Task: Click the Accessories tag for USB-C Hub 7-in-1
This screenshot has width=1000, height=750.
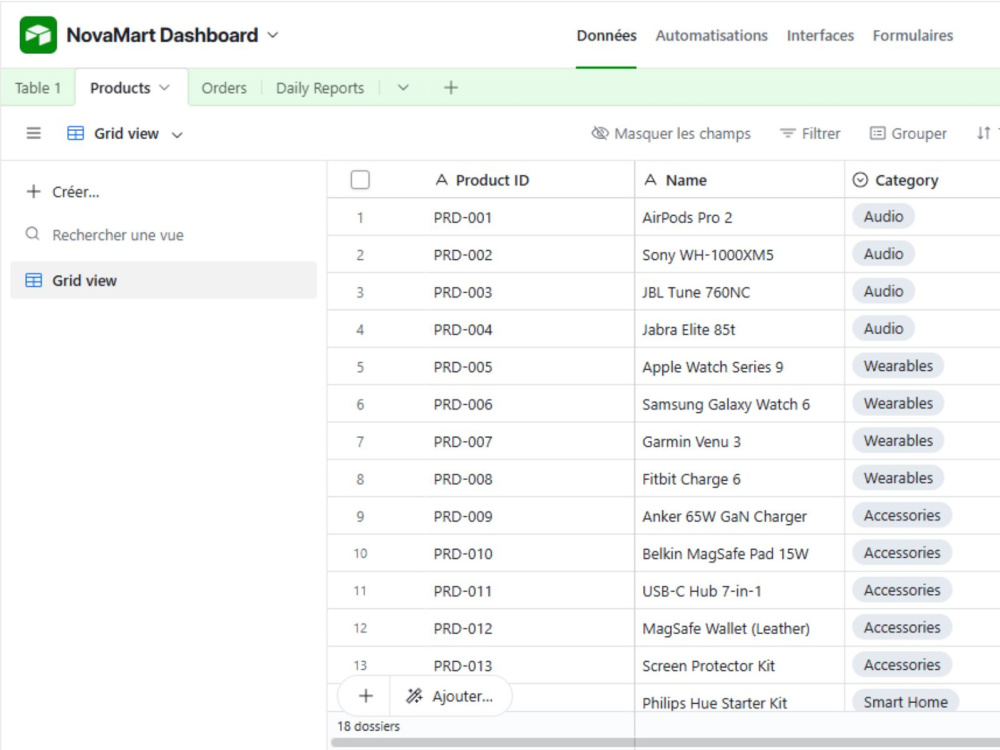Action: tap(902, 590)
